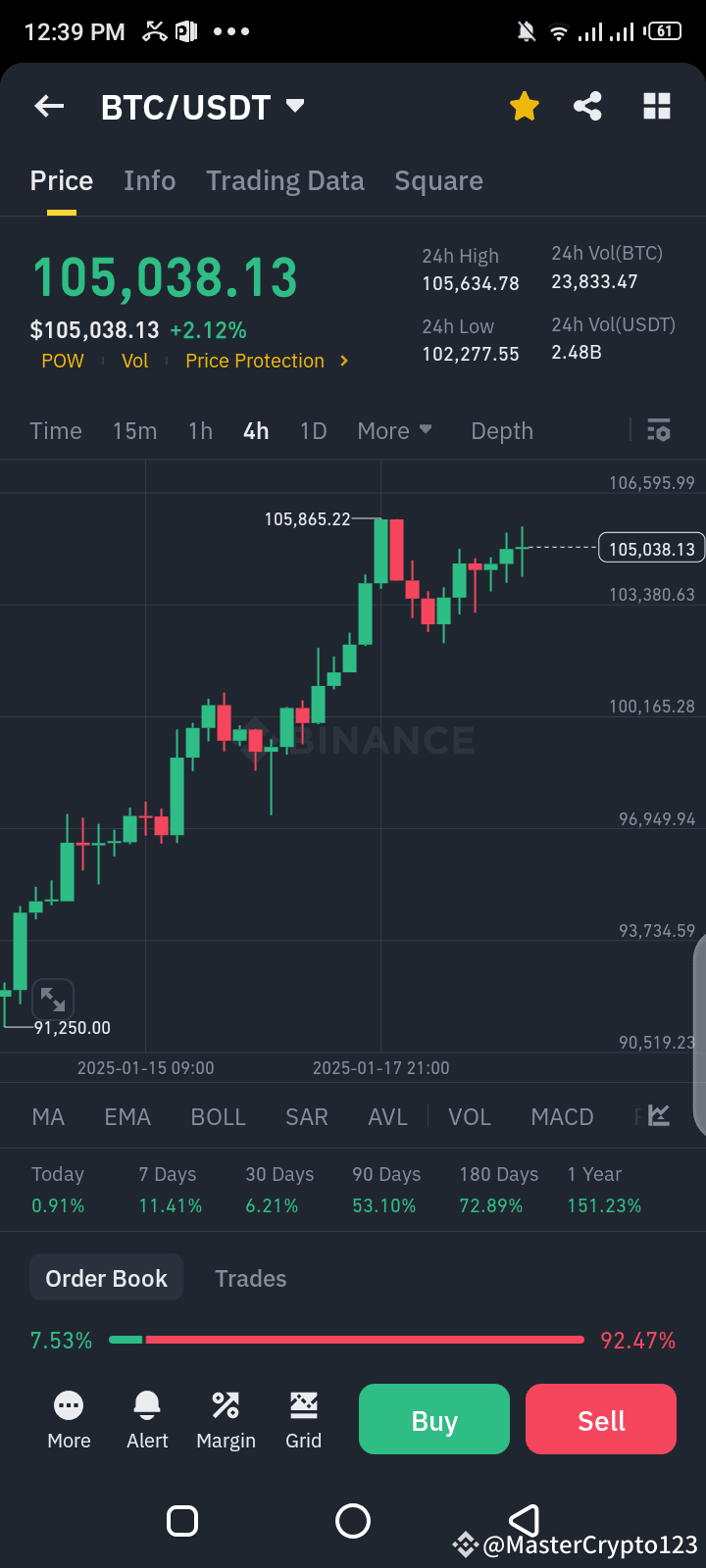Toggle the favorite star for BTC/USDT
The width and height of the screenshot is (706, 1568).
524,105
